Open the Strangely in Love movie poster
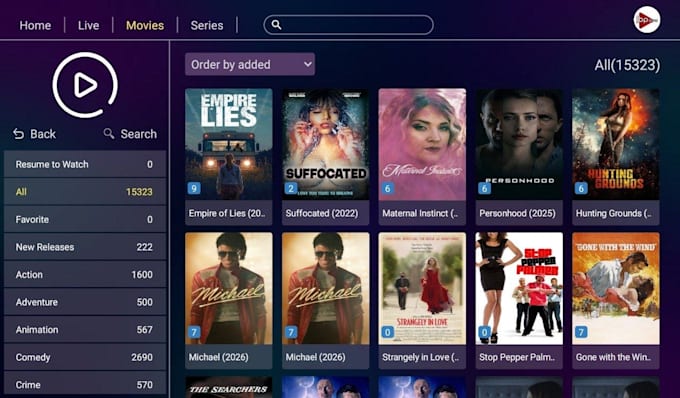 point(422,300)
